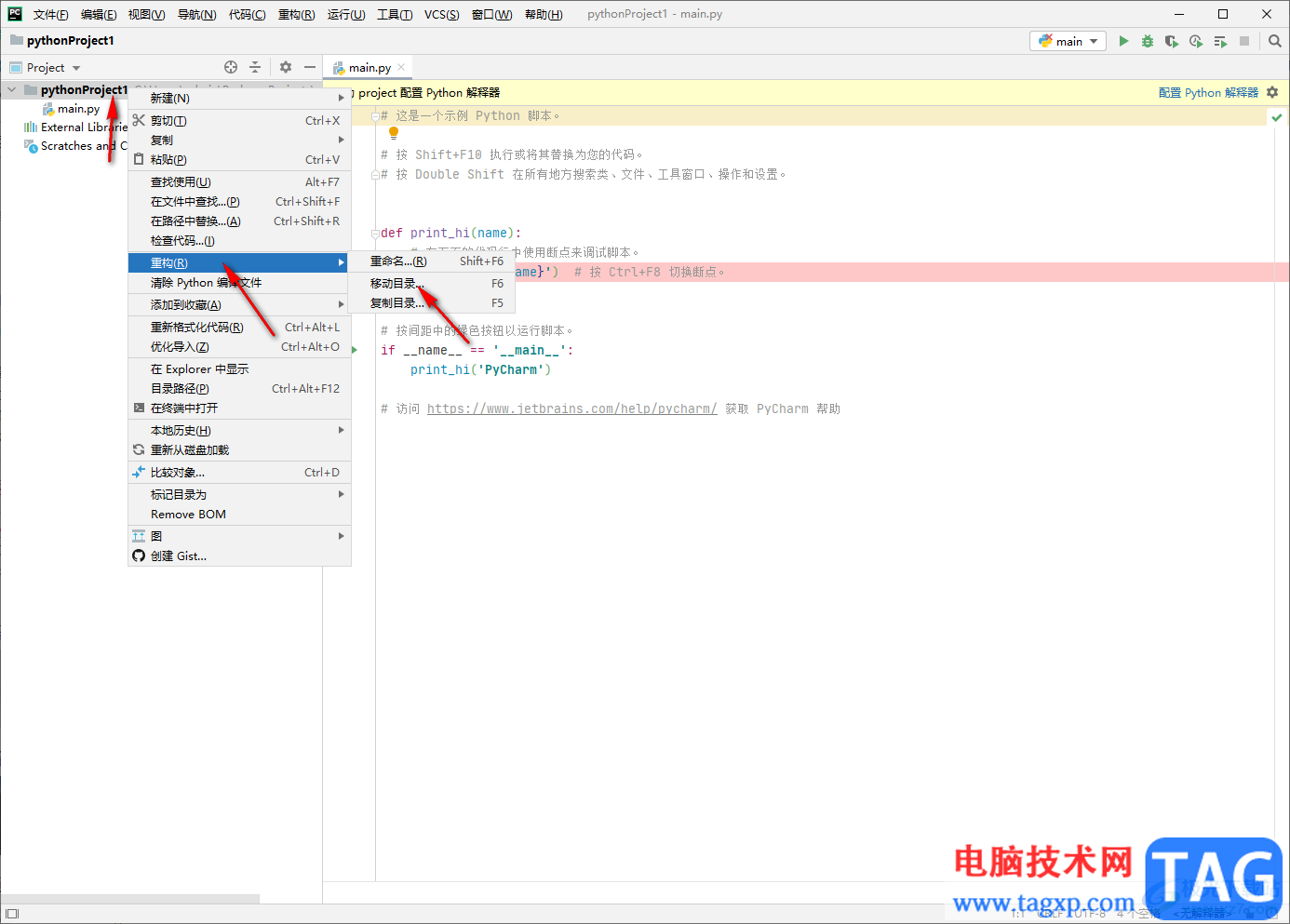
Task: Collapse all in Project panel toolbar
Action: (255, 67)
